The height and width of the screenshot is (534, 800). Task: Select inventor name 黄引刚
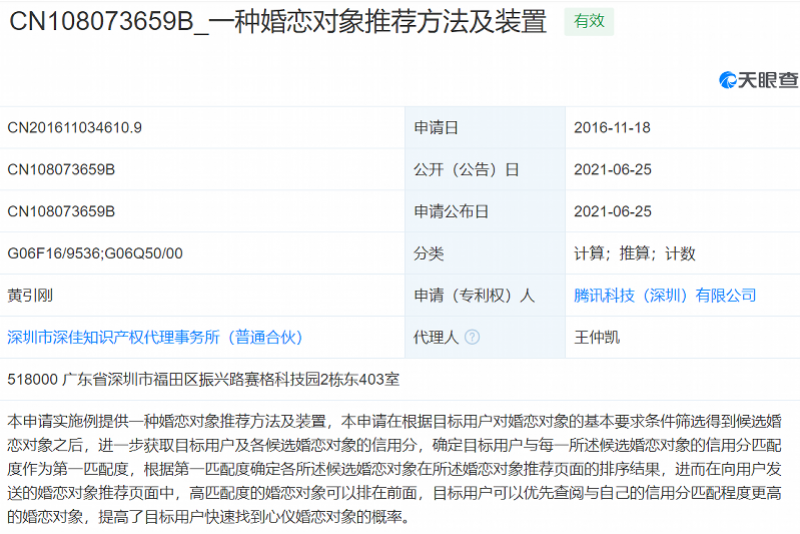pos(30,295)
